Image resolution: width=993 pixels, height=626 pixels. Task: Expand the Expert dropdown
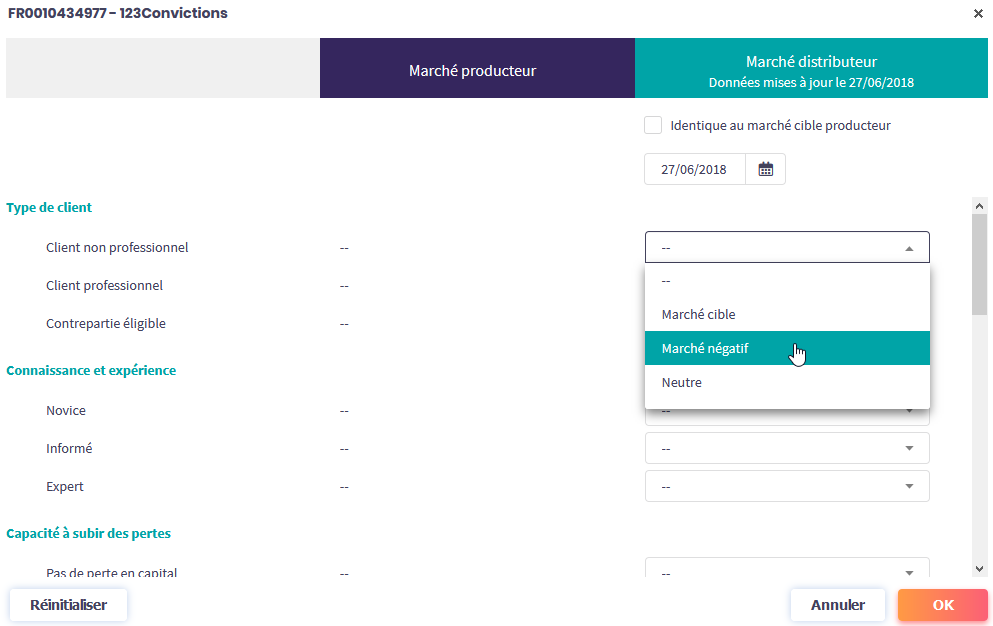coord(787,487)
